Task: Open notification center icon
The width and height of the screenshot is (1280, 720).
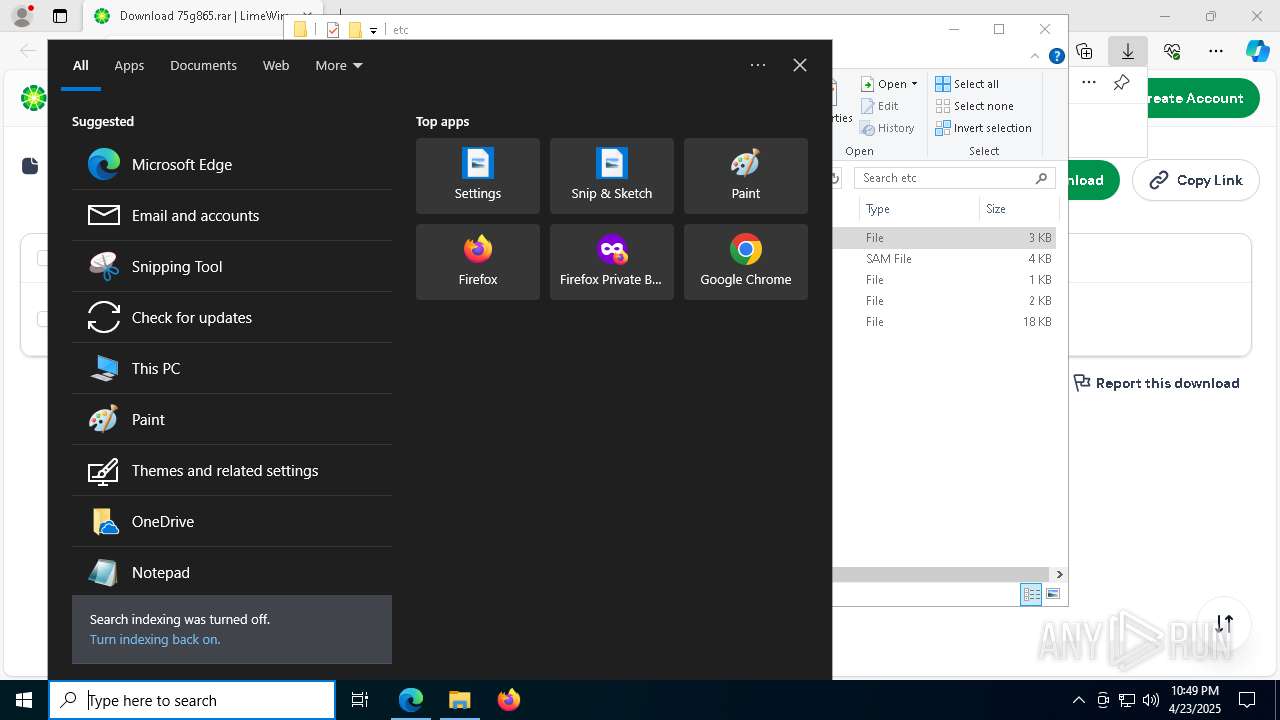Action: [1247, 700]
